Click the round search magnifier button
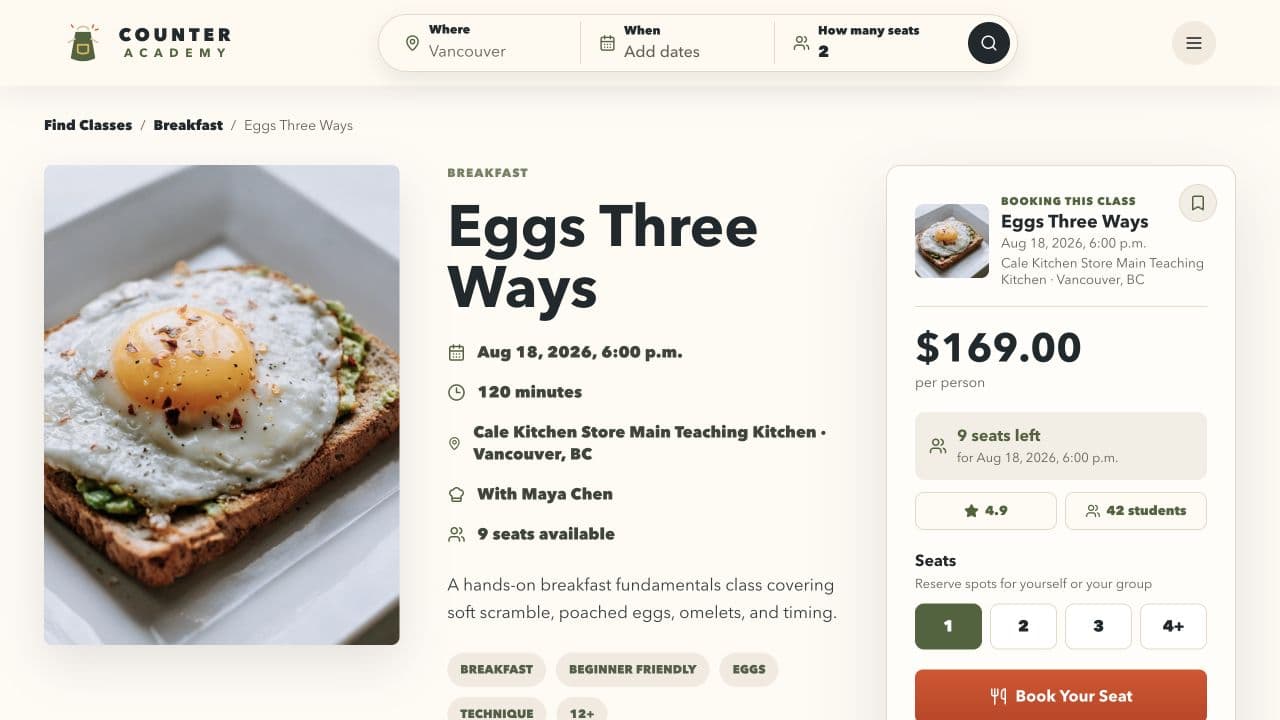This screenshot has height=720, width=1280. pos(988,43)
